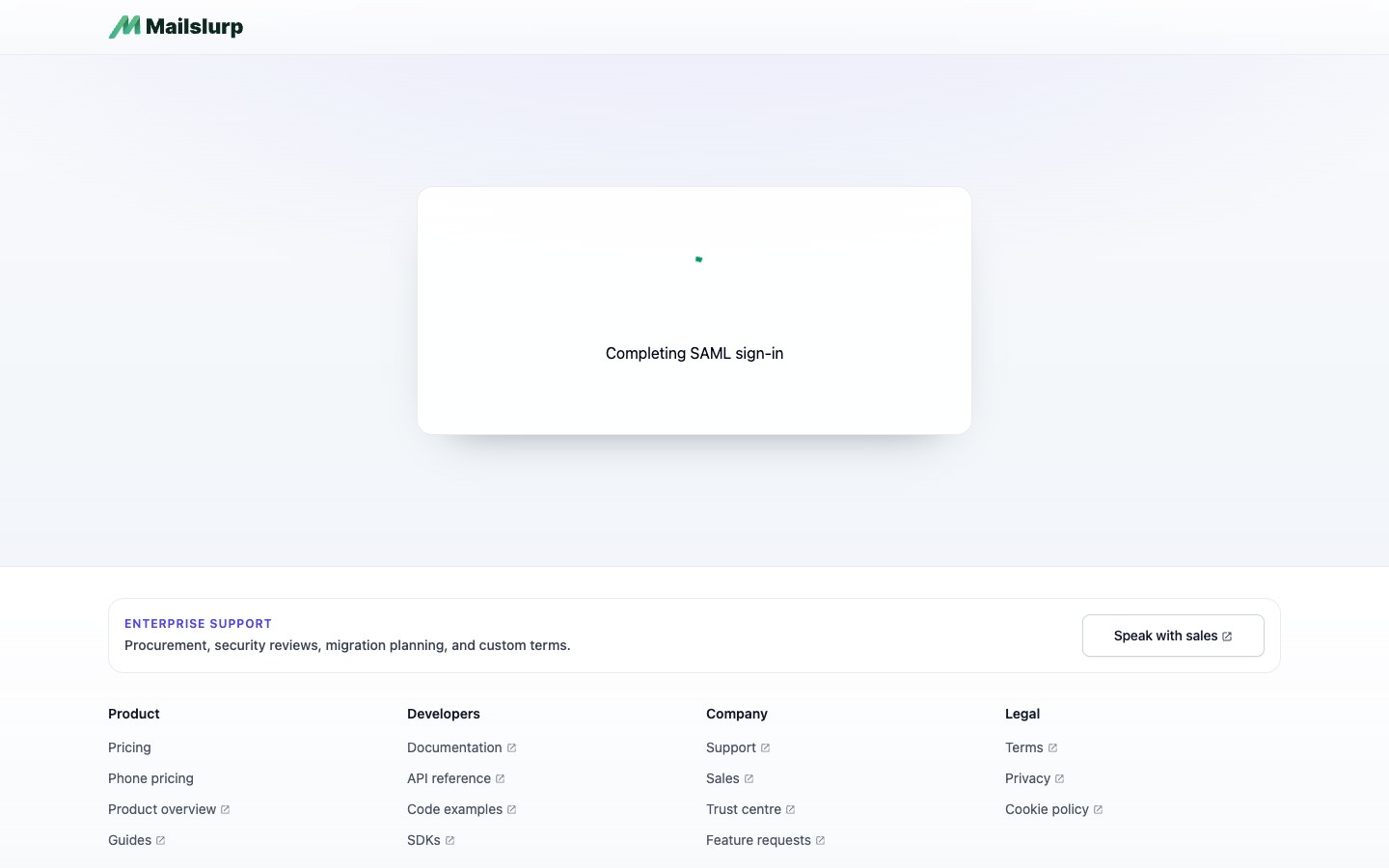This screenshot has width=1389, height=868.
Task: Click external-link icon beside SDKs
Action: (x=449, y=841)
